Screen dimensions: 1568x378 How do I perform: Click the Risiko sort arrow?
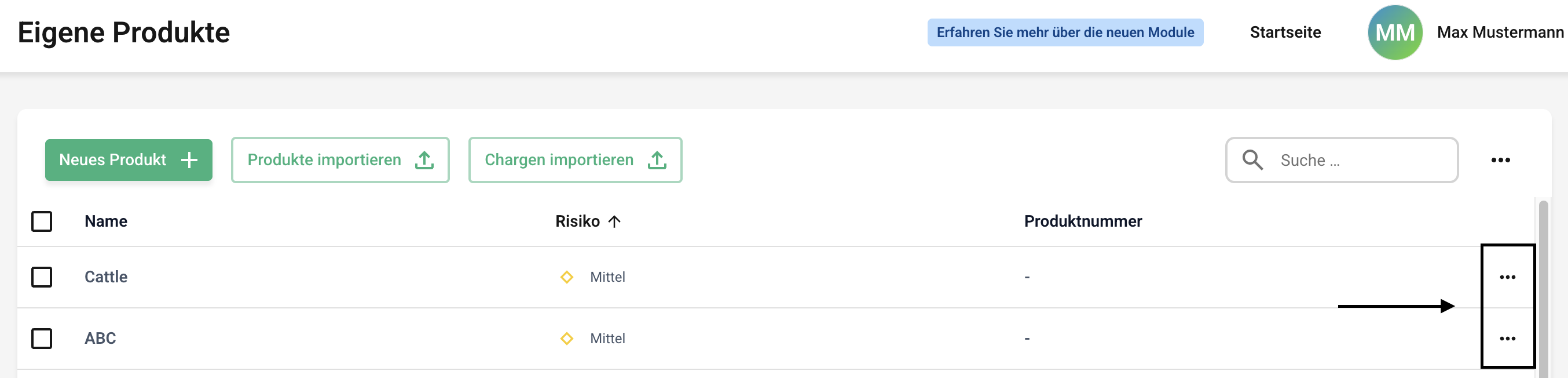click(x=614, y=221)
